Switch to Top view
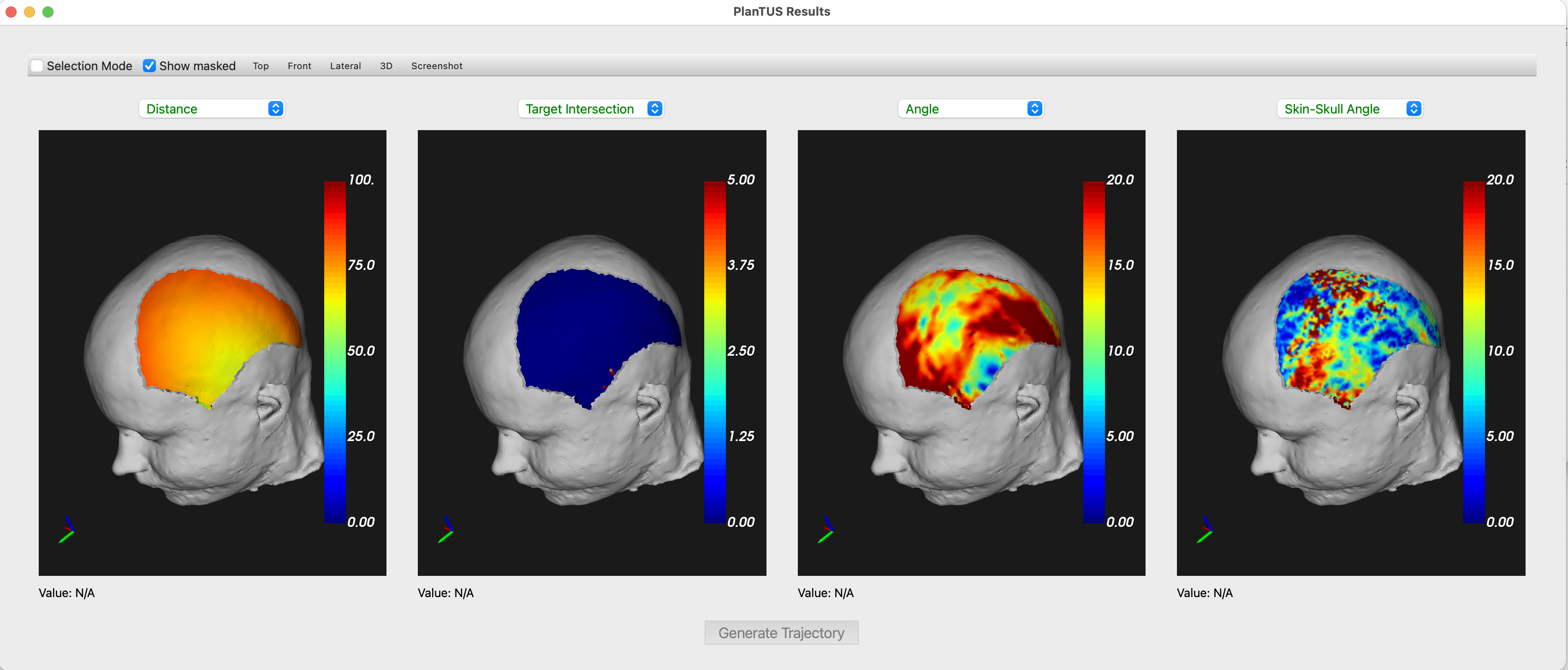 pyautogui.click(x=261, y=66)
